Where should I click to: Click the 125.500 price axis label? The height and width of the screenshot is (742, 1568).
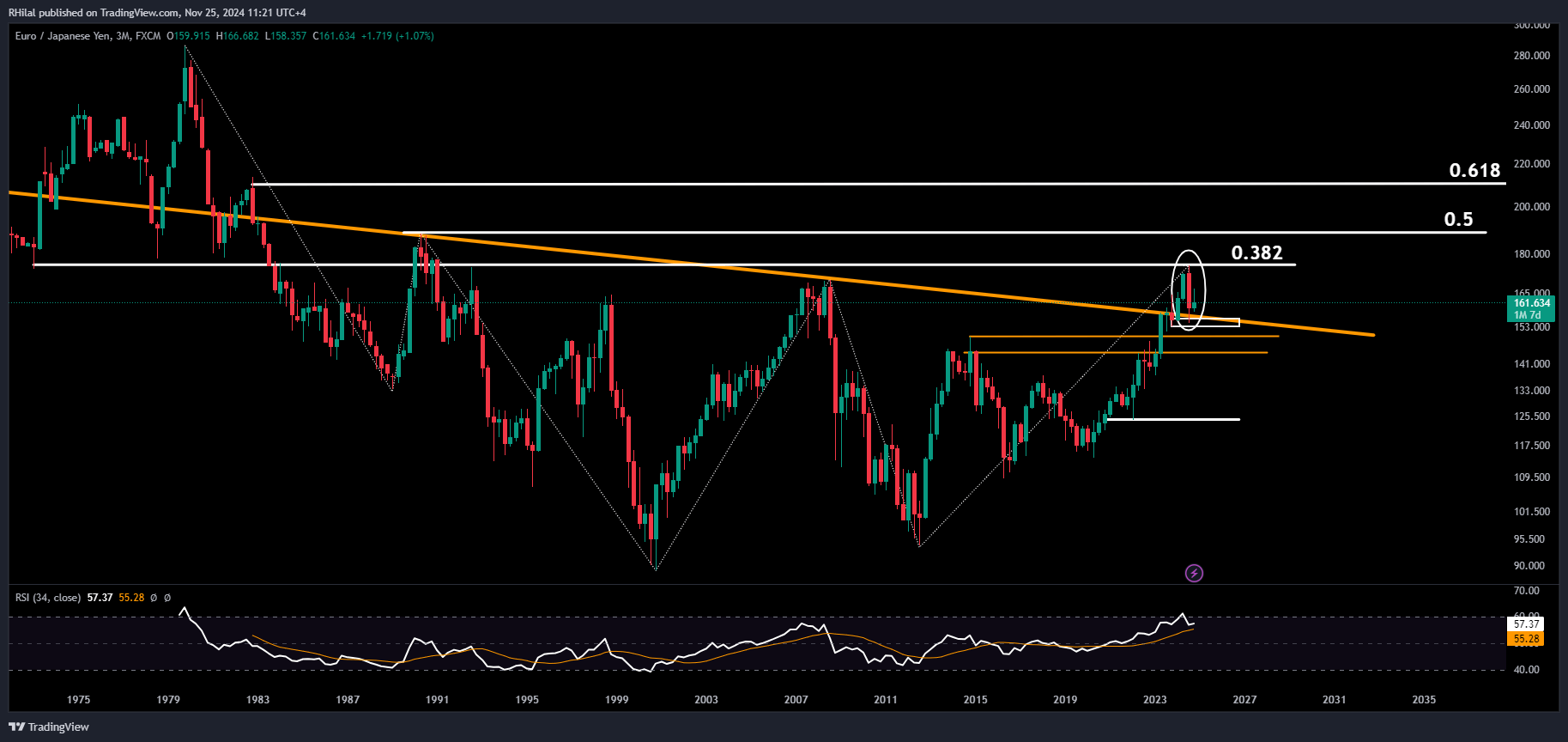pyautogui.click(x=1532, y=417)
